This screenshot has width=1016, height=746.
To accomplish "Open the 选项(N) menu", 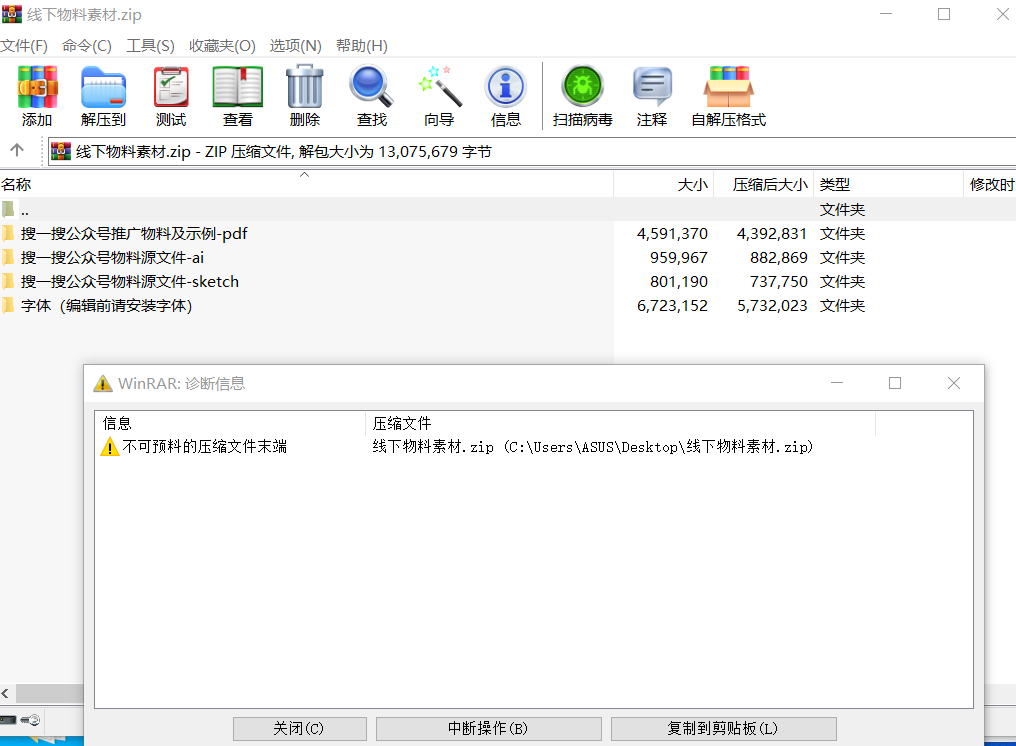I will (x=295, y=45).
